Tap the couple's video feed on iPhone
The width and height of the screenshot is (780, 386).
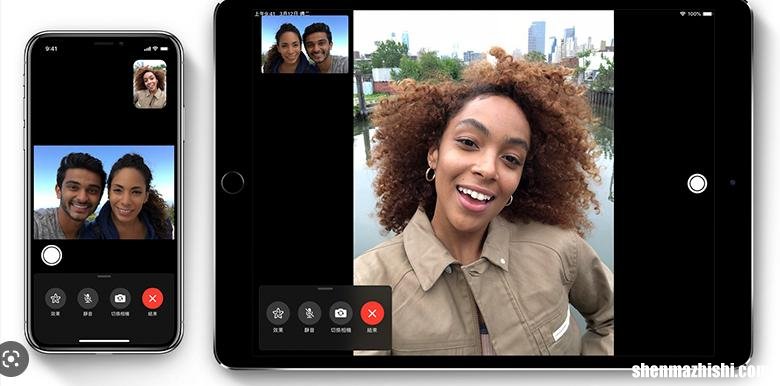[x=104, y=193]
